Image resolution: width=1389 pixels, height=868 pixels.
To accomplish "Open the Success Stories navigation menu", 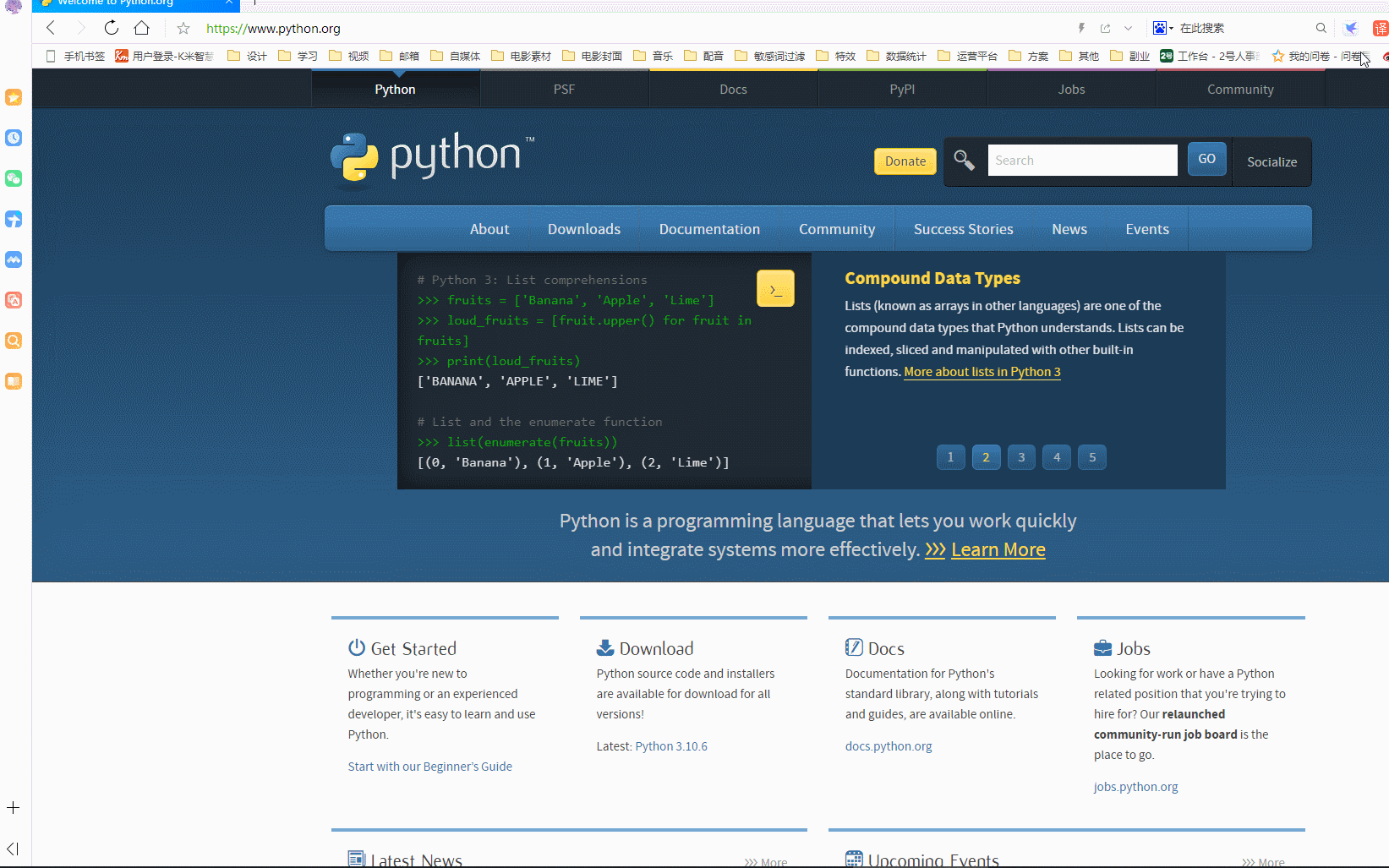I will coord(963,229).
